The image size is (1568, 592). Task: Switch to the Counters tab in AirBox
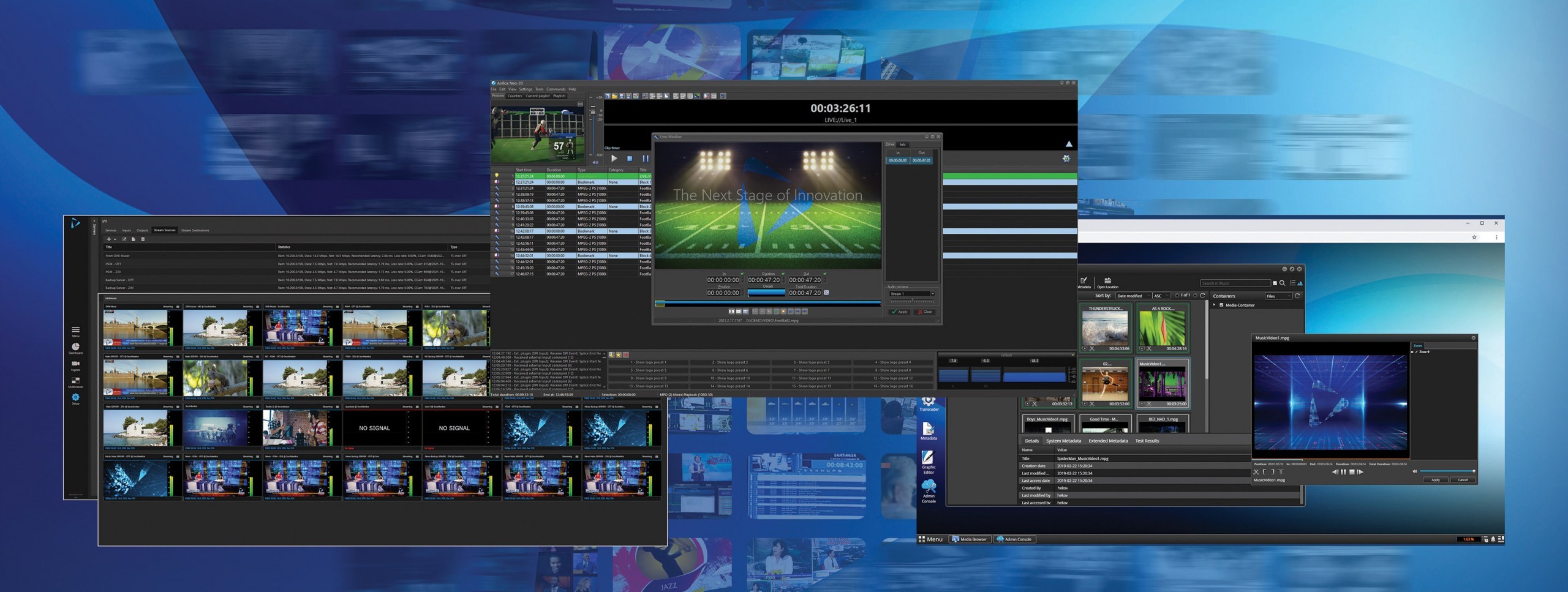pyautogui.click(x=514, y=96)
